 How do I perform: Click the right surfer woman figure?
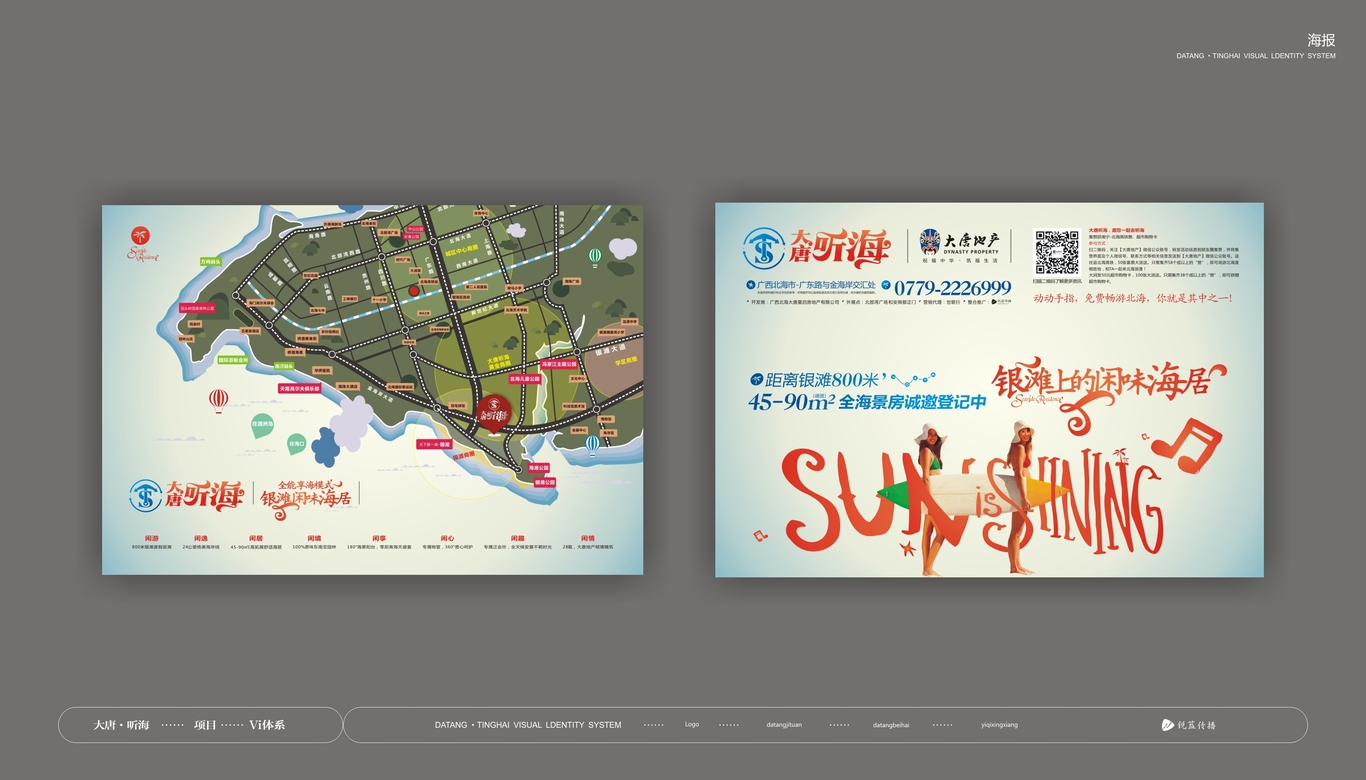tap(1021, 496)
